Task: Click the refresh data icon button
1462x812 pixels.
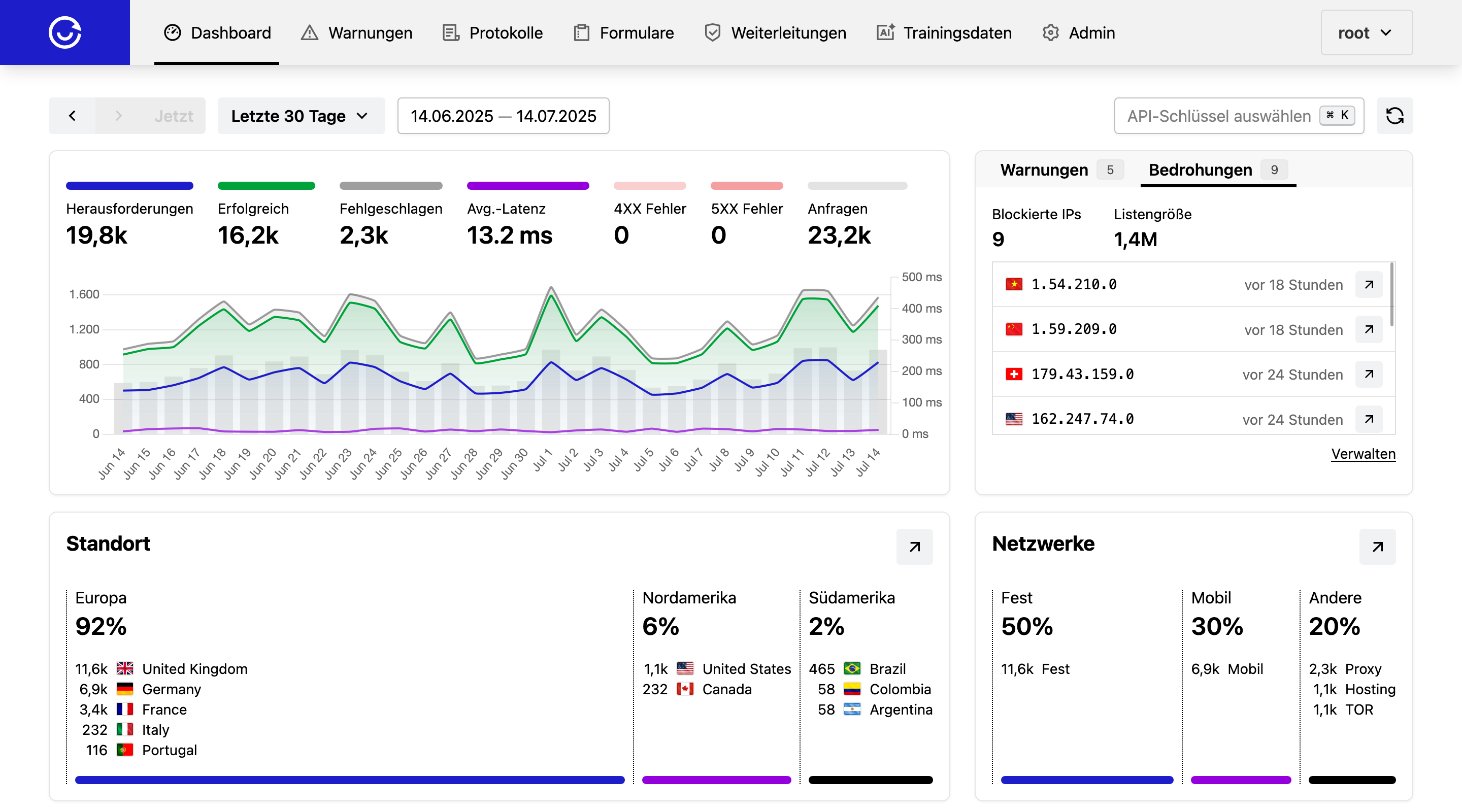Action: coord(1394,116)
